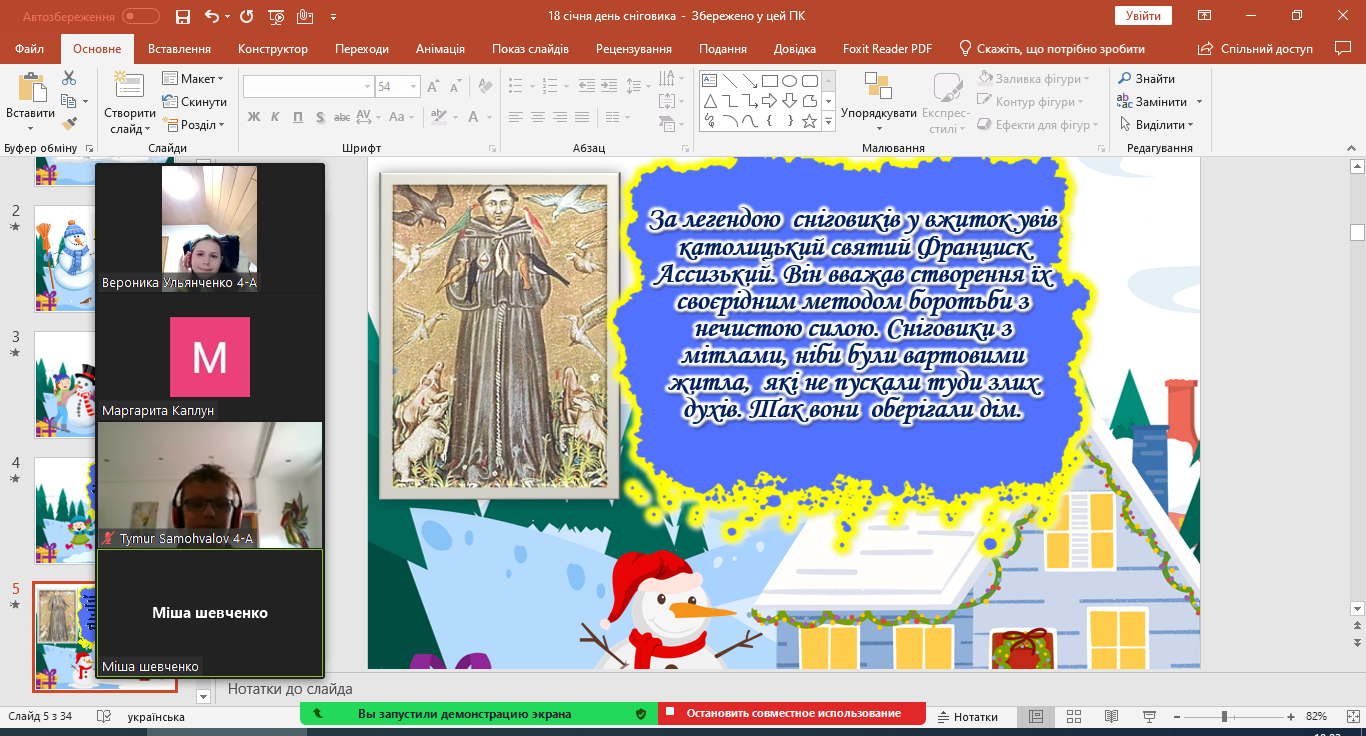Redo with the repeat arrow icon

[x=247, y=16]
